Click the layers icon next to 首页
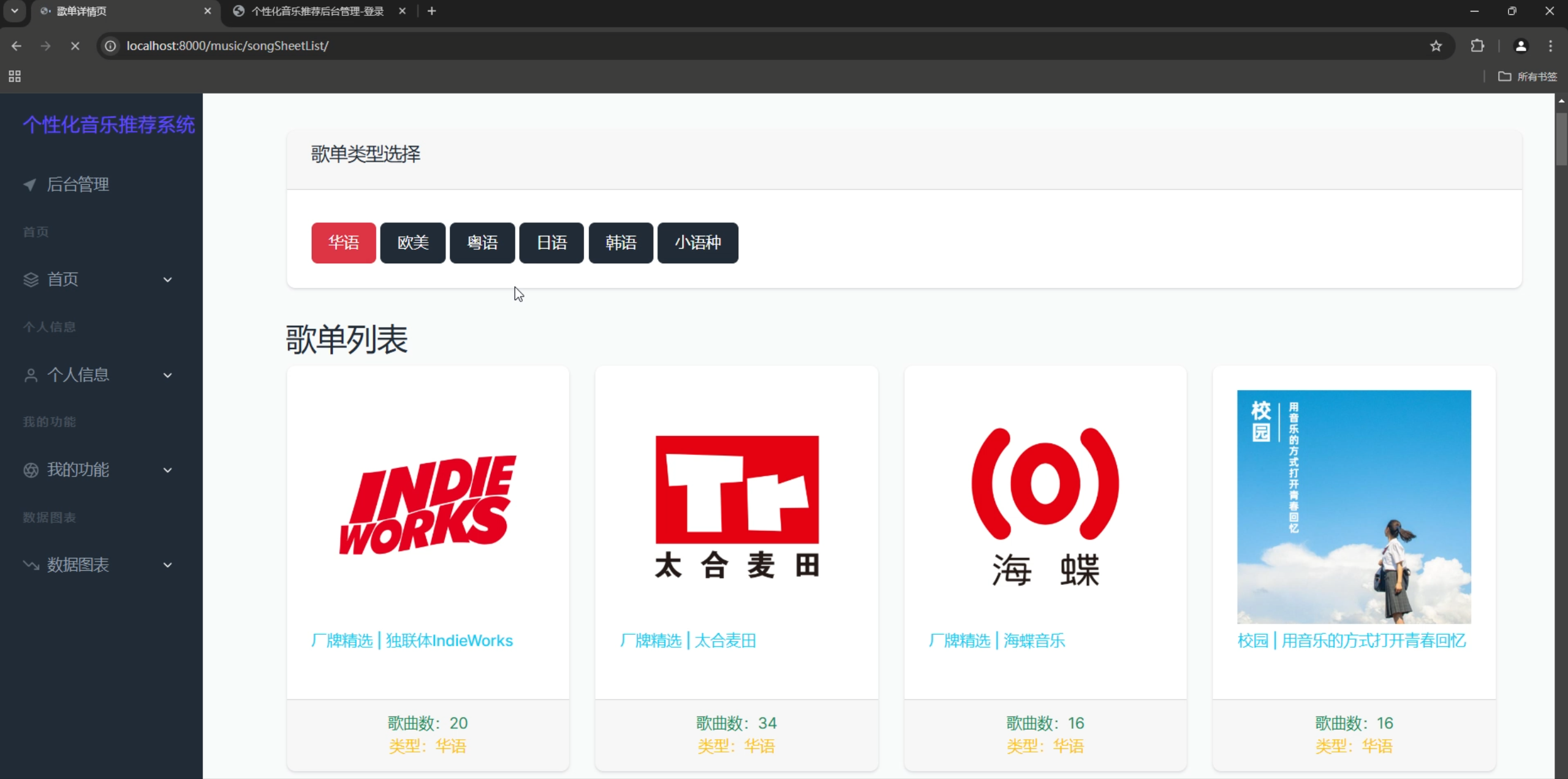Viewport: 1568px width, 779px height. pyautogui.click(x=31, y=279)
